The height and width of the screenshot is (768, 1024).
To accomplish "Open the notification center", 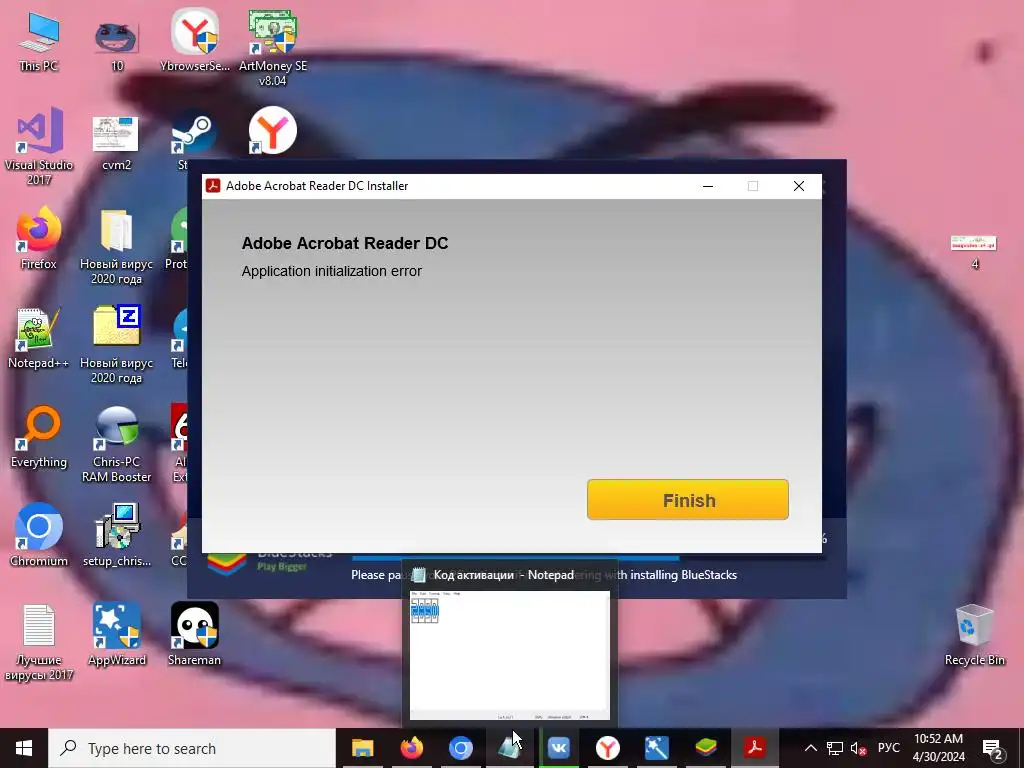I will tap(993, 748).
